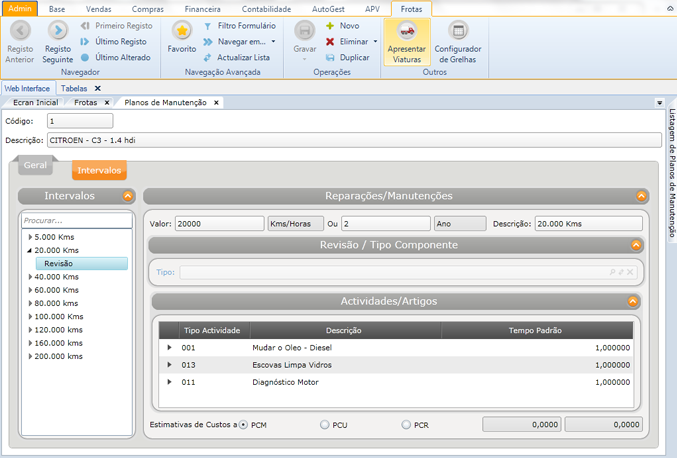
Task: Click the Duplicar icon in Operações
Action: tap(330, 58)
